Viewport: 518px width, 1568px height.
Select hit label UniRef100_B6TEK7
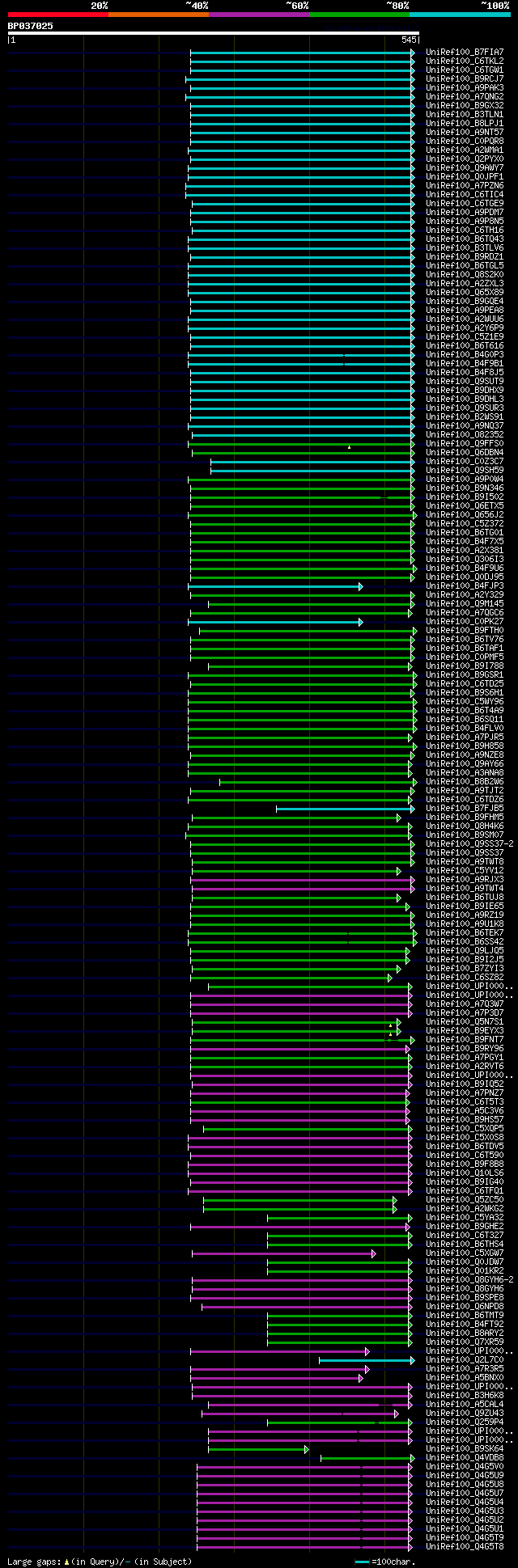[x=465, y=932]
